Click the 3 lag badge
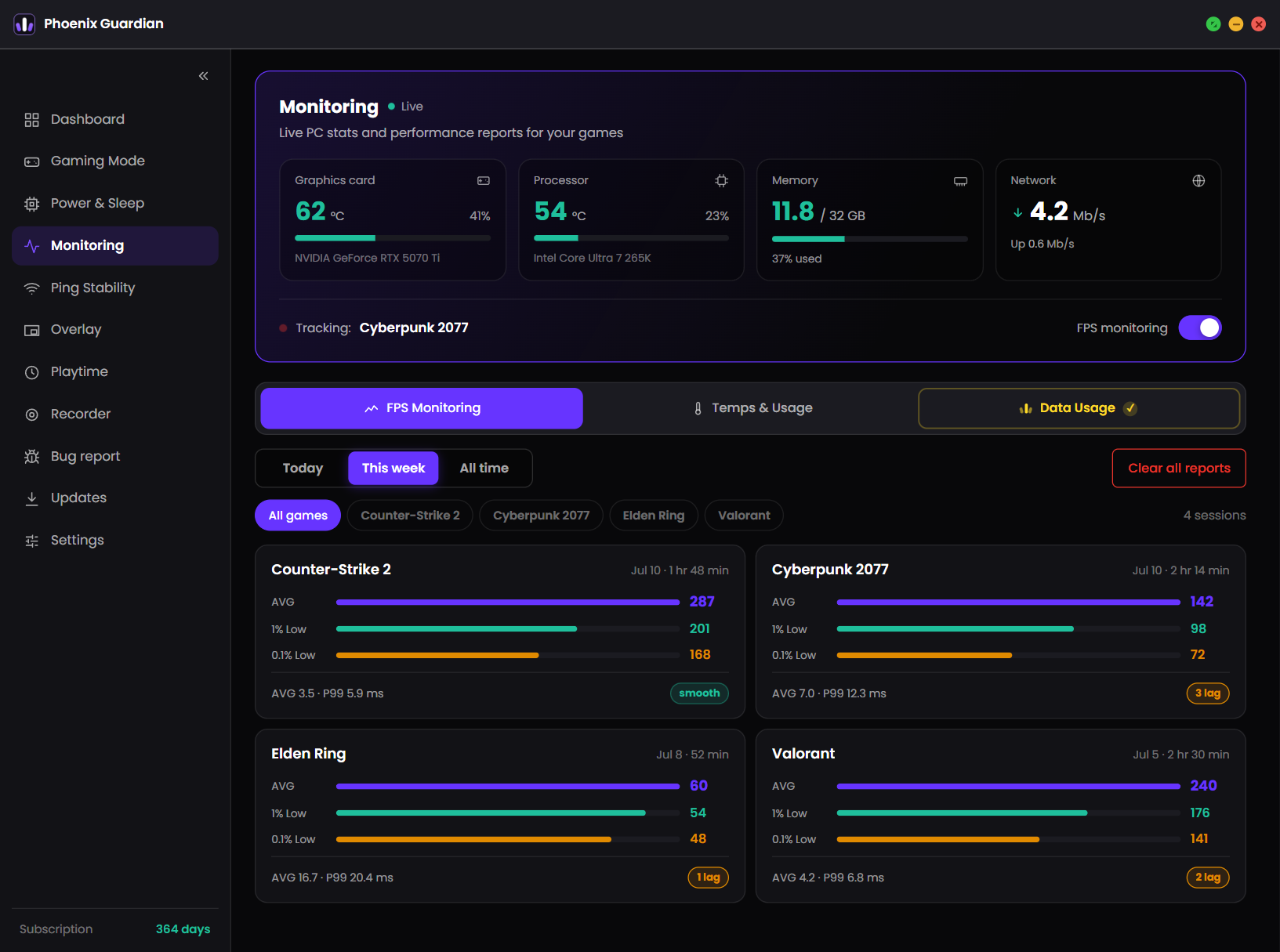This screenshot has height=952, width=1280. click(1208, 693)
